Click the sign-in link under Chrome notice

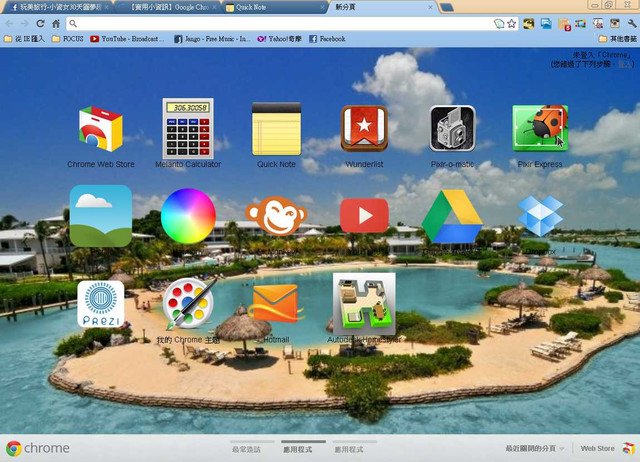click(x=624, y=64)
